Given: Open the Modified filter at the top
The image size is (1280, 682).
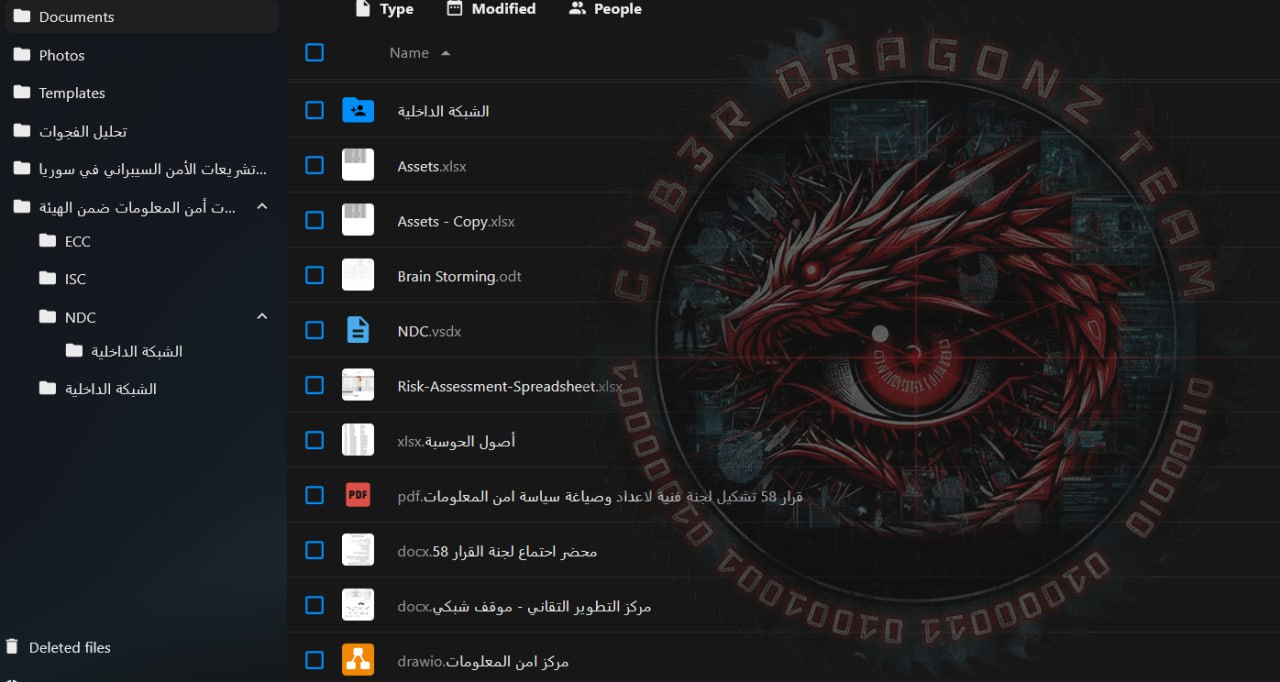Looking at the screenshot, I should coord(490,8).
